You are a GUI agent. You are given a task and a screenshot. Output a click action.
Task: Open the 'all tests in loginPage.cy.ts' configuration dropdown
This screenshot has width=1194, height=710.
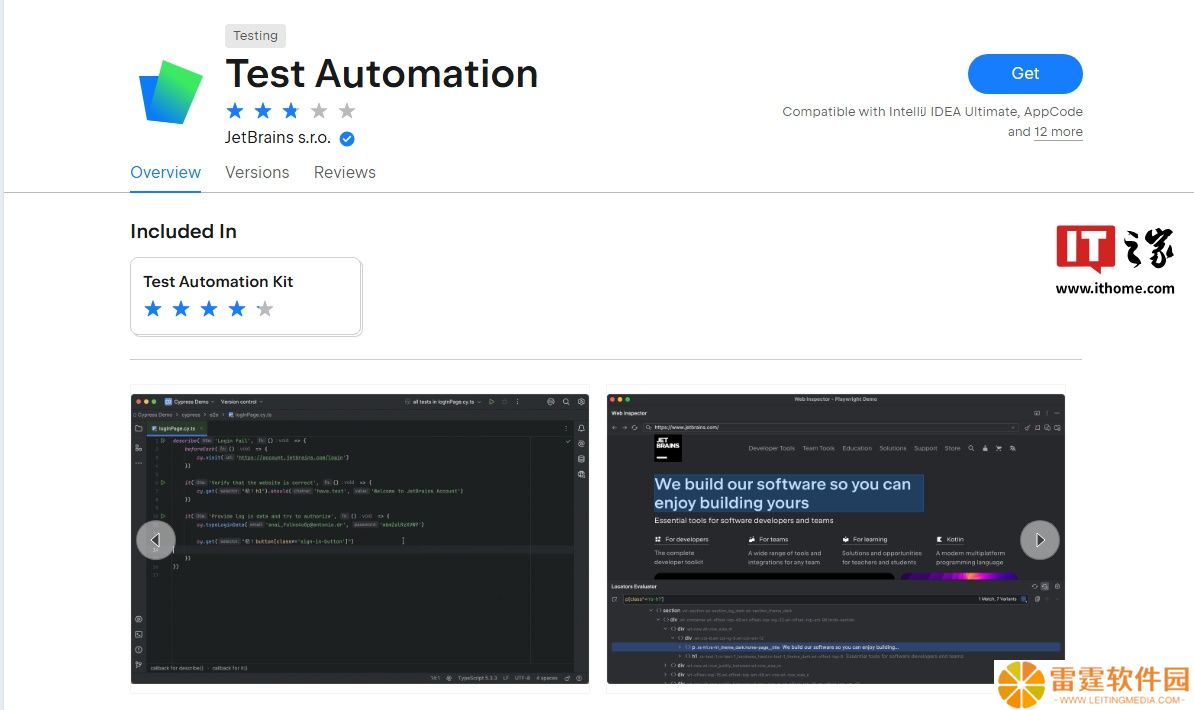pyautogui.click(x=443, y=401)
